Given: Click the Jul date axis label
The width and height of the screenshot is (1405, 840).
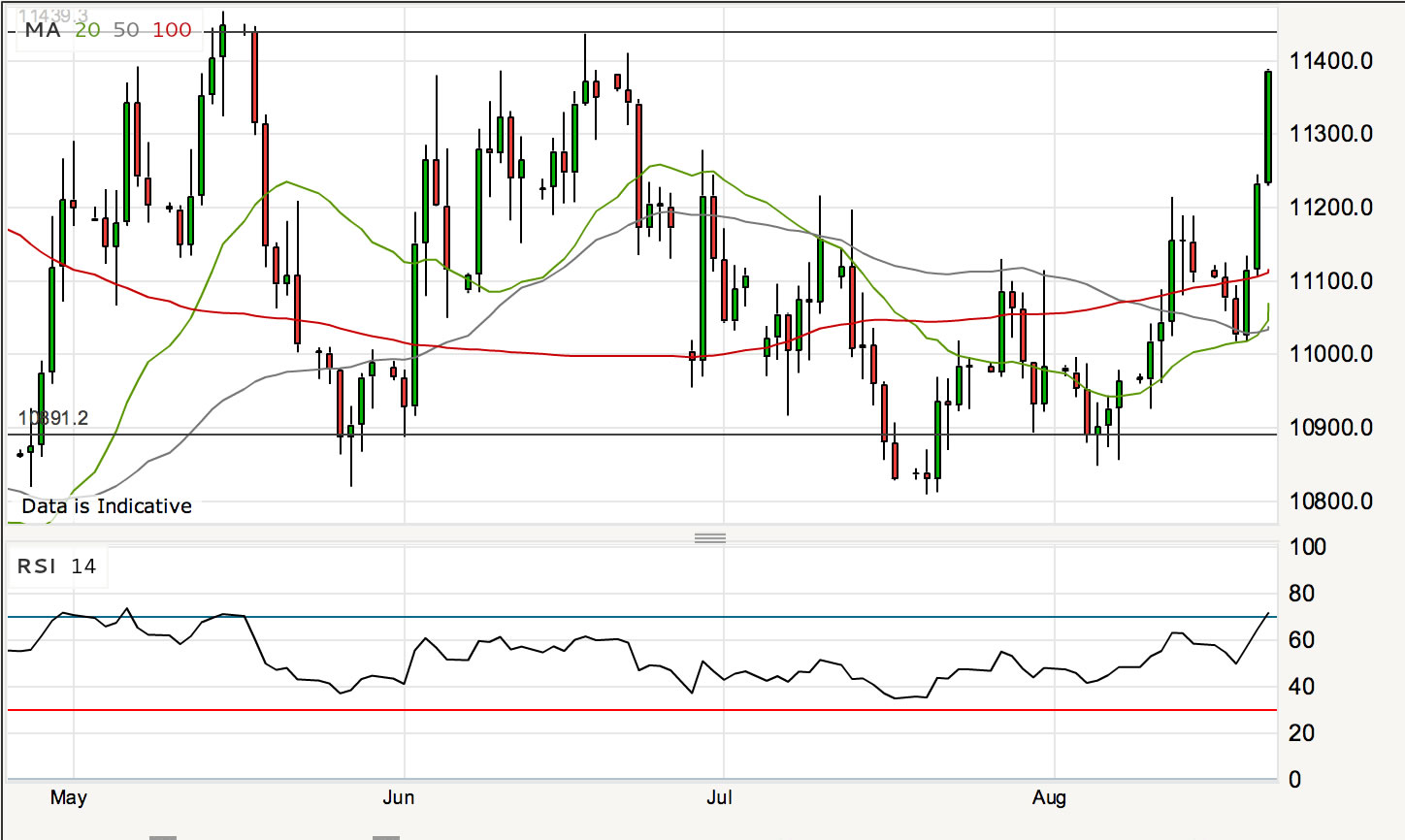Looking at the screenshot, I should point(719,797).
